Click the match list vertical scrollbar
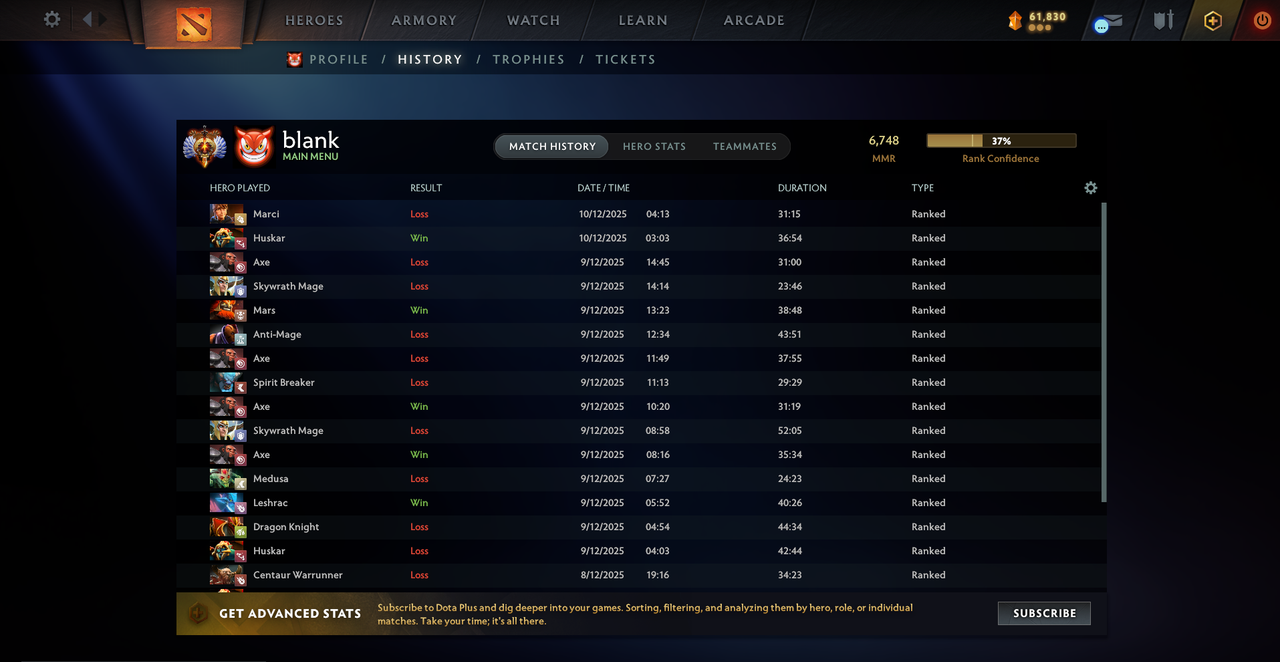Viewport: 1280px width, 662px height. (x=1104, y=352)
